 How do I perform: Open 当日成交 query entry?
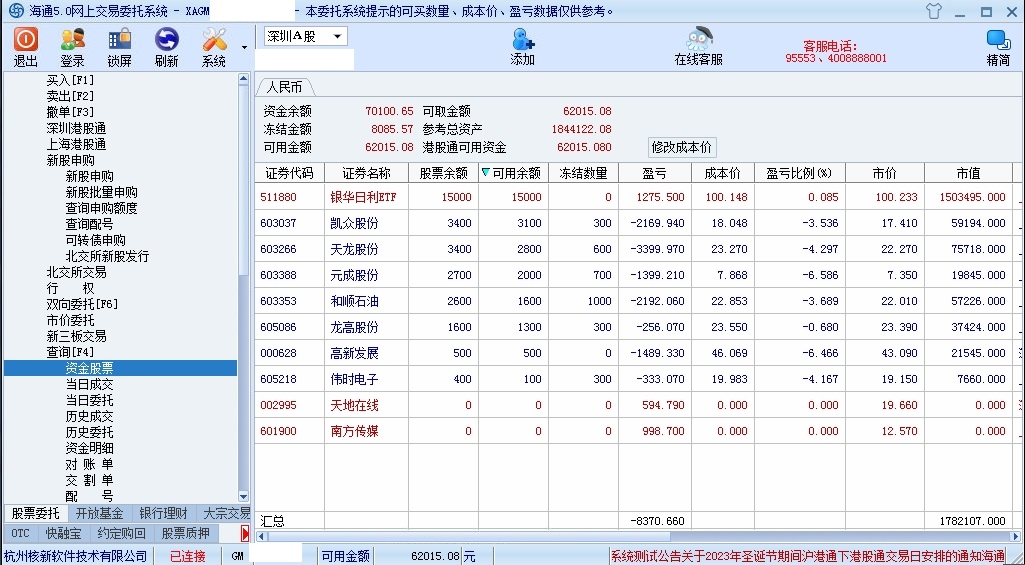pos(90,385)
